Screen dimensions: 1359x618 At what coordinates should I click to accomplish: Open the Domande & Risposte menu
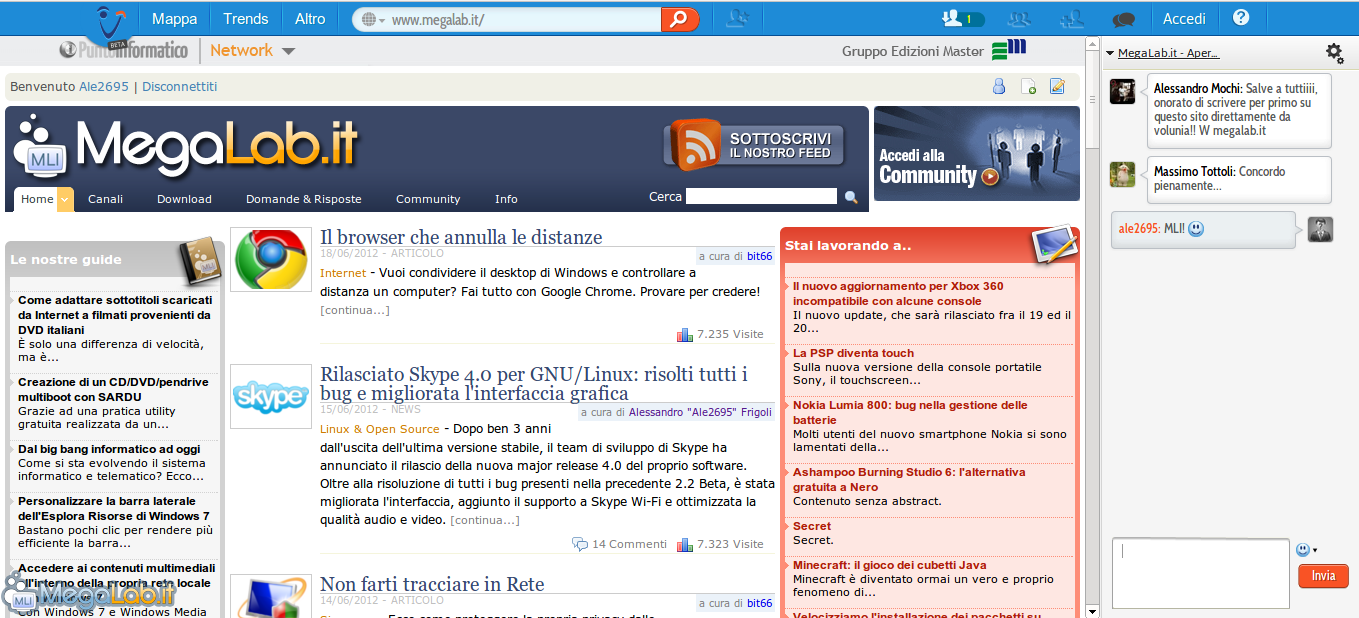304,199
